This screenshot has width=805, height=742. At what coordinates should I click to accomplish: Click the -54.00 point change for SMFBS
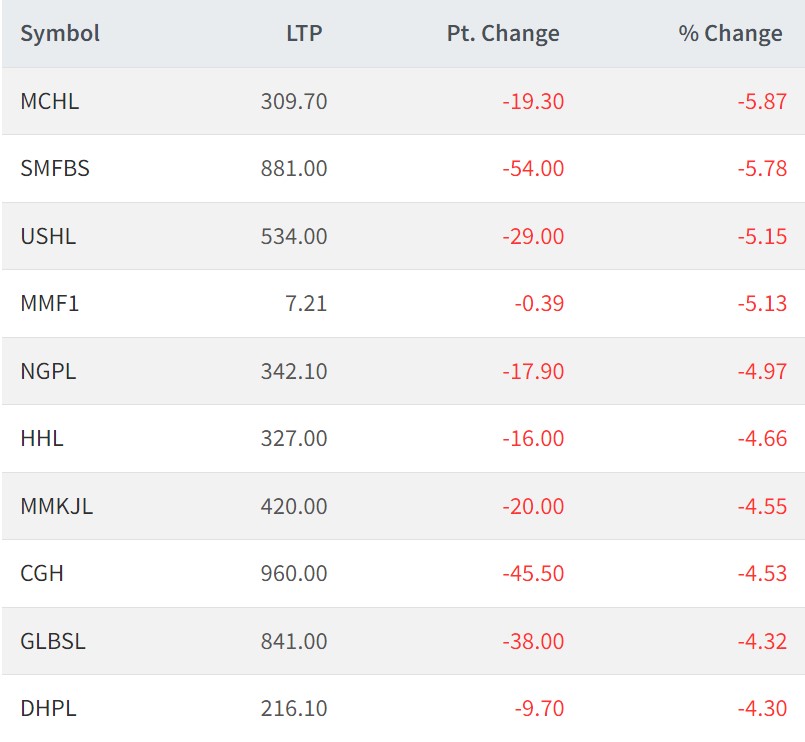(x=533, y=168)
